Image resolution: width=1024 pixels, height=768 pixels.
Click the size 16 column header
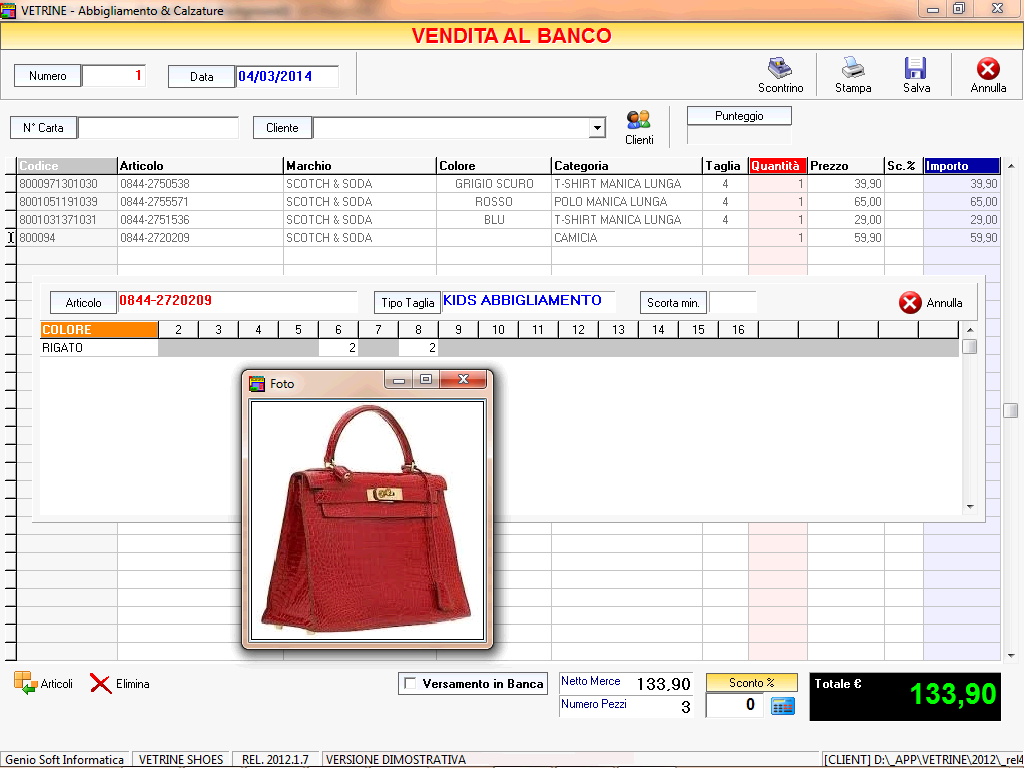point(738,330)
